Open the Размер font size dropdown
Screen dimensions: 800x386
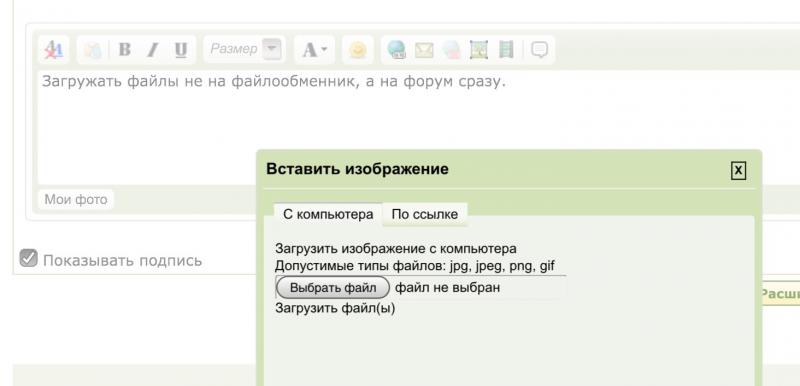pos(244,49)
